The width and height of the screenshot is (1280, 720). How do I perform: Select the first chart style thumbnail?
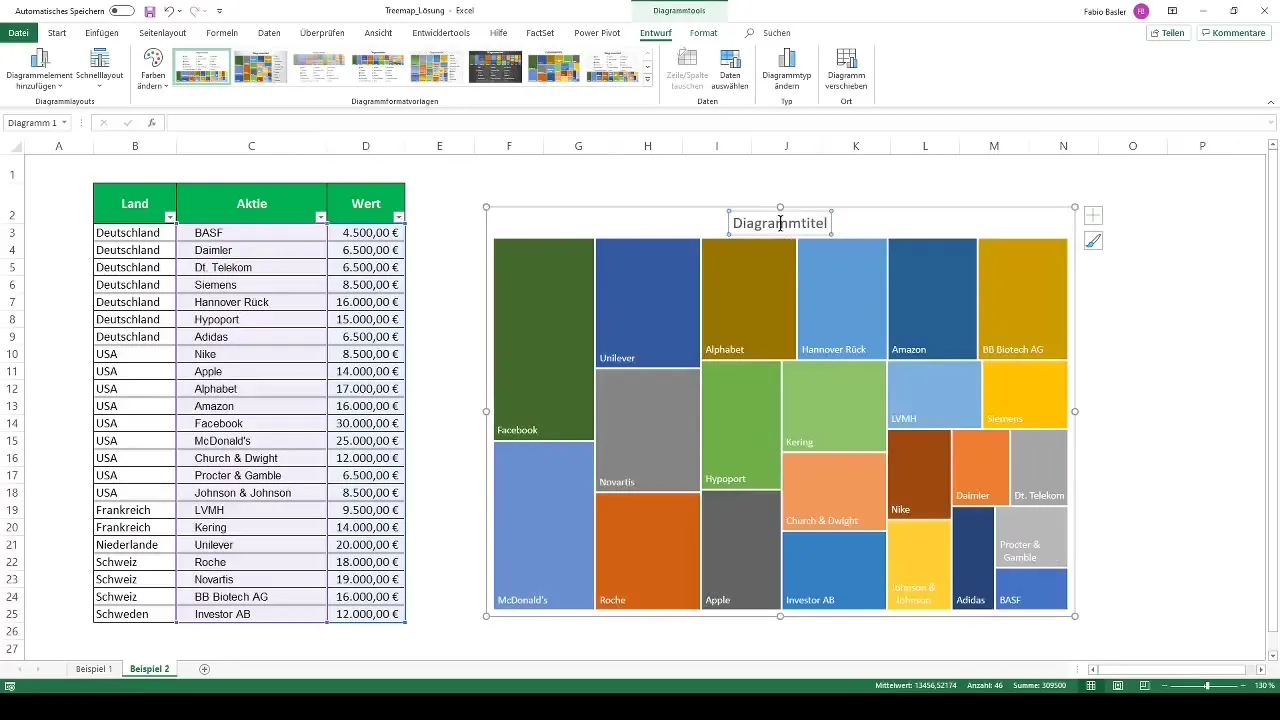point(202,66)
